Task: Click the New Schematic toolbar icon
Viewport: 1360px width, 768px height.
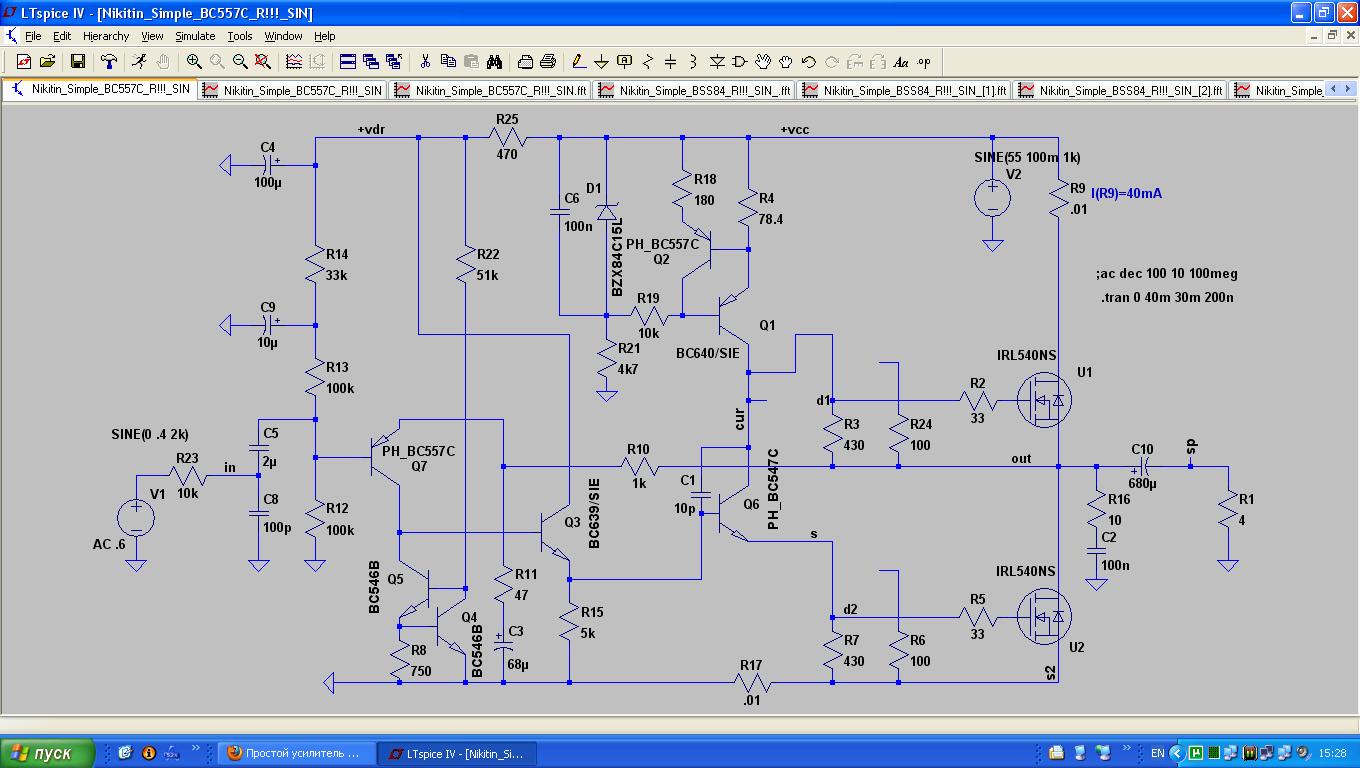Action: tap(24, 62)
